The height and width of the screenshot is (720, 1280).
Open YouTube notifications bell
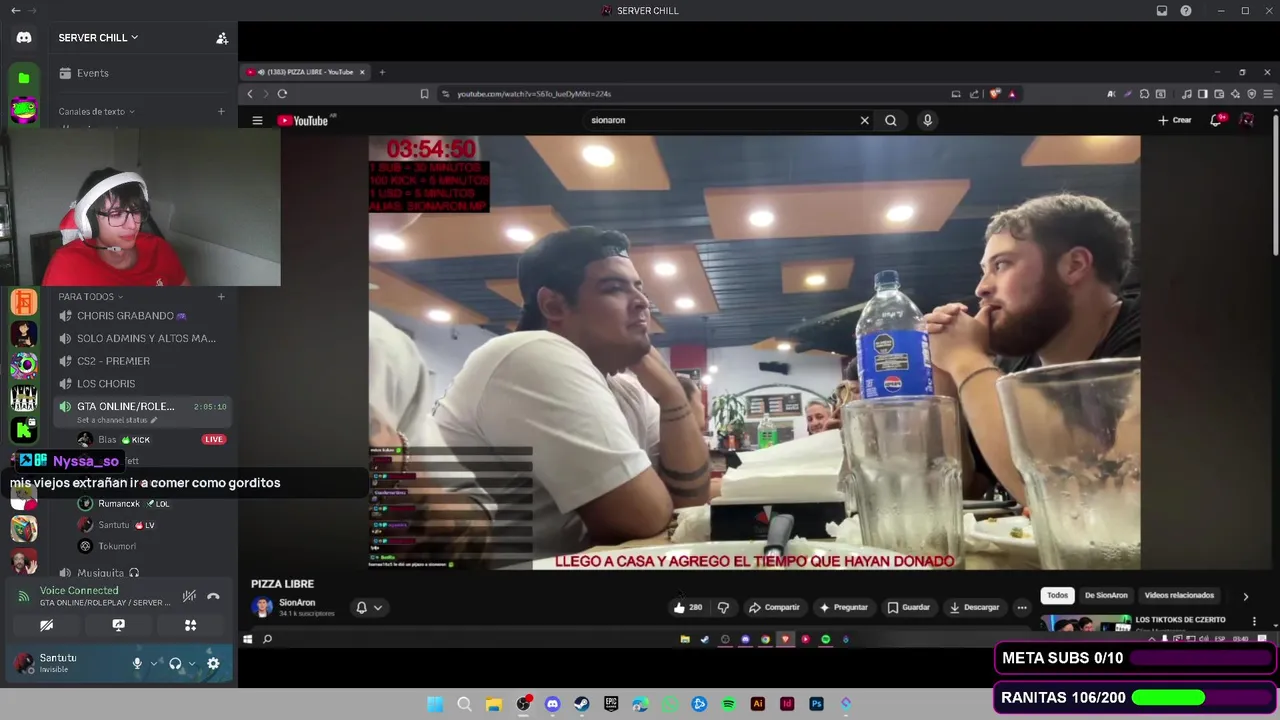point(1217,120)
